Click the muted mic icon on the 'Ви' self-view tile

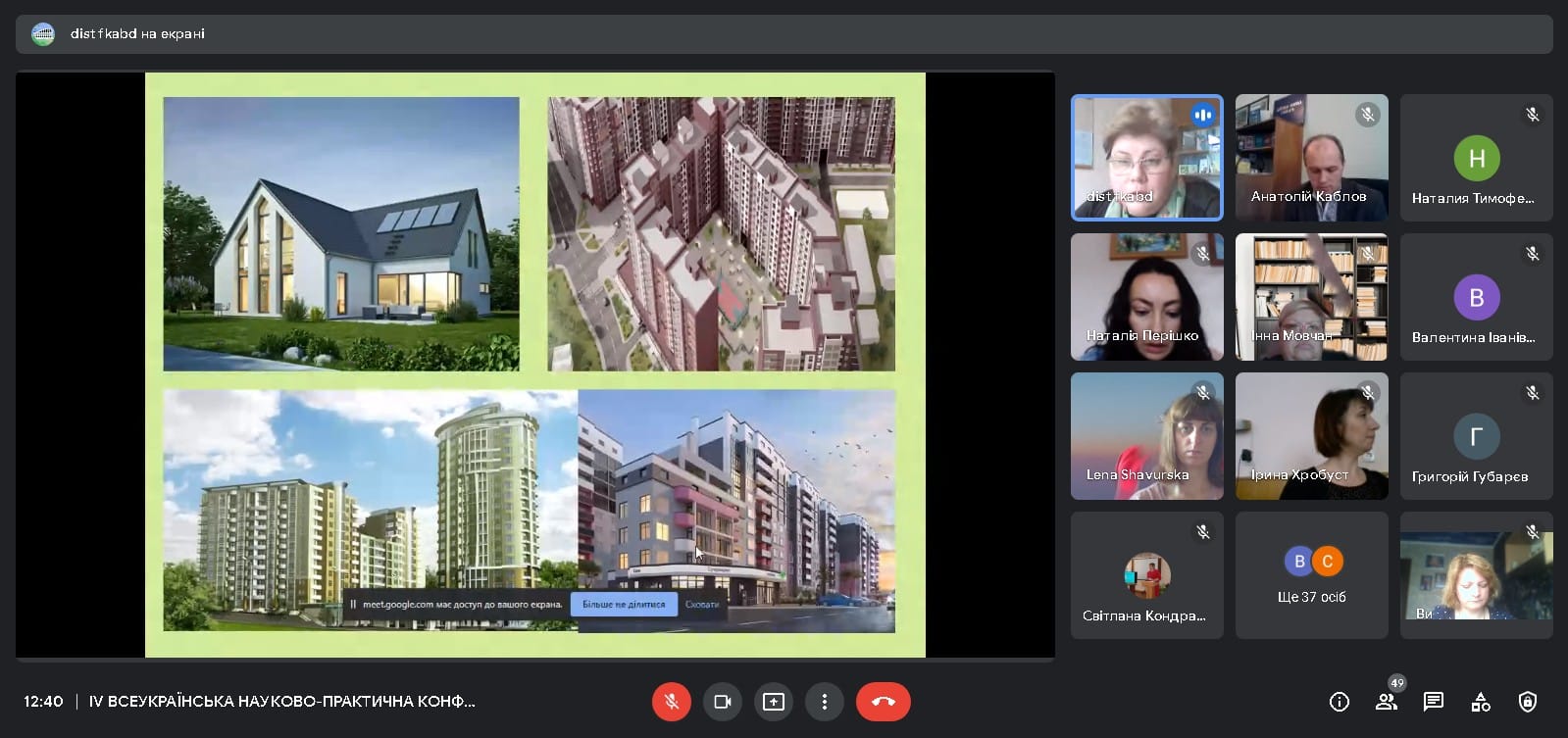point(1533,532)
